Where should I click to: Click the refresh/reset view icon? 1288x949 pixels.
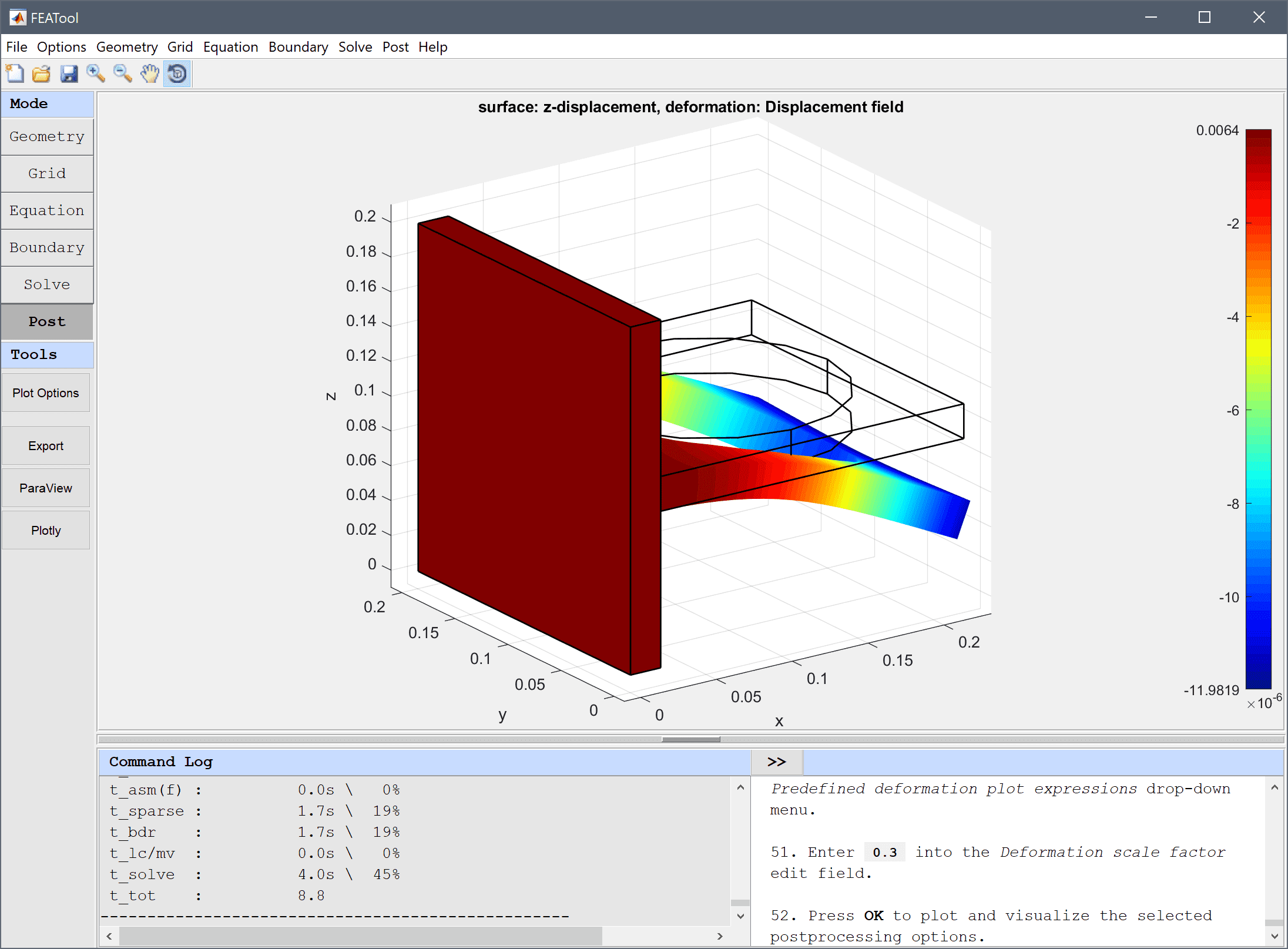(x=178, y=73)
